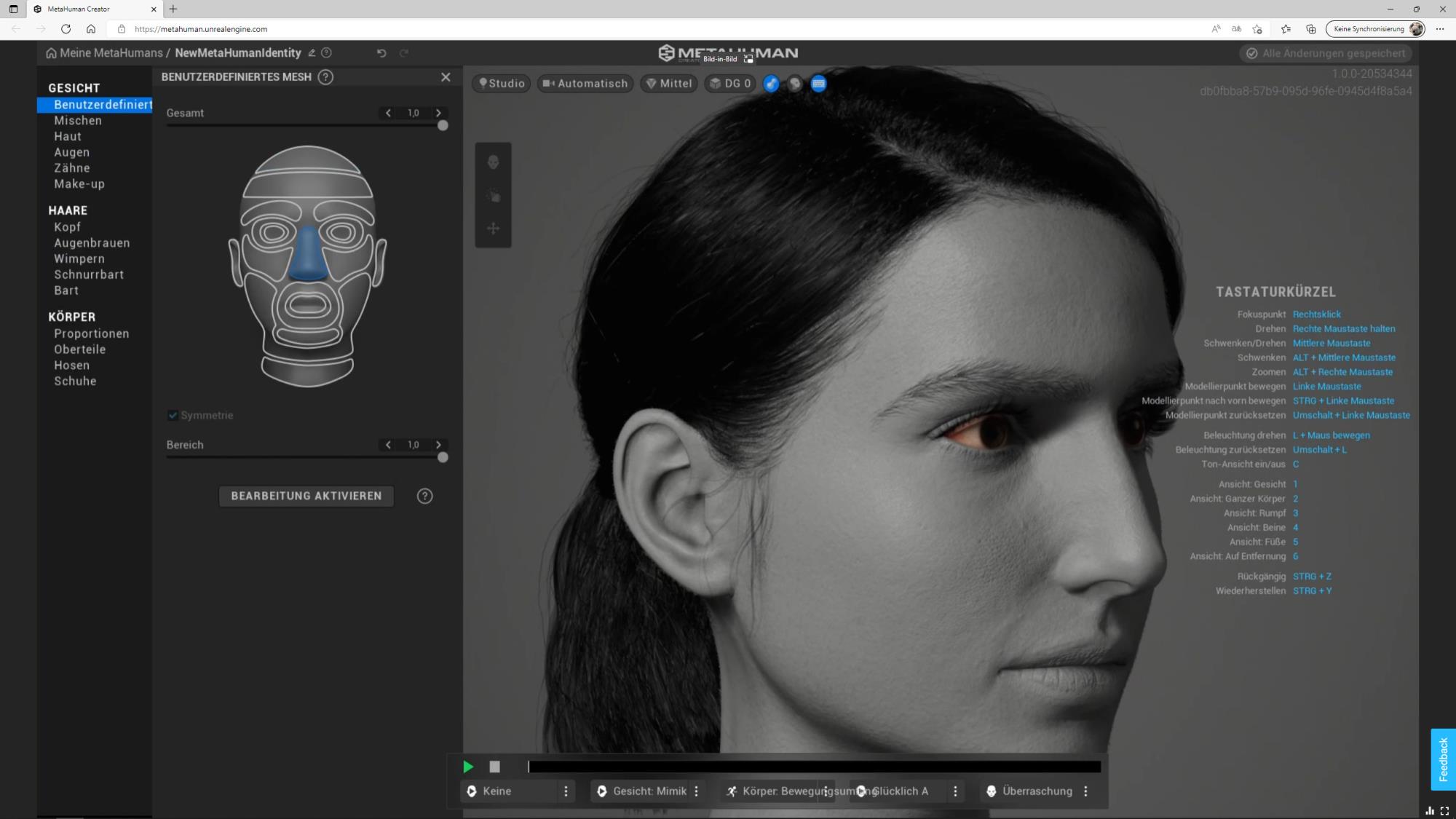Open the Mittel render quality dropdown

pyautogui.click(x=669, y=84)
